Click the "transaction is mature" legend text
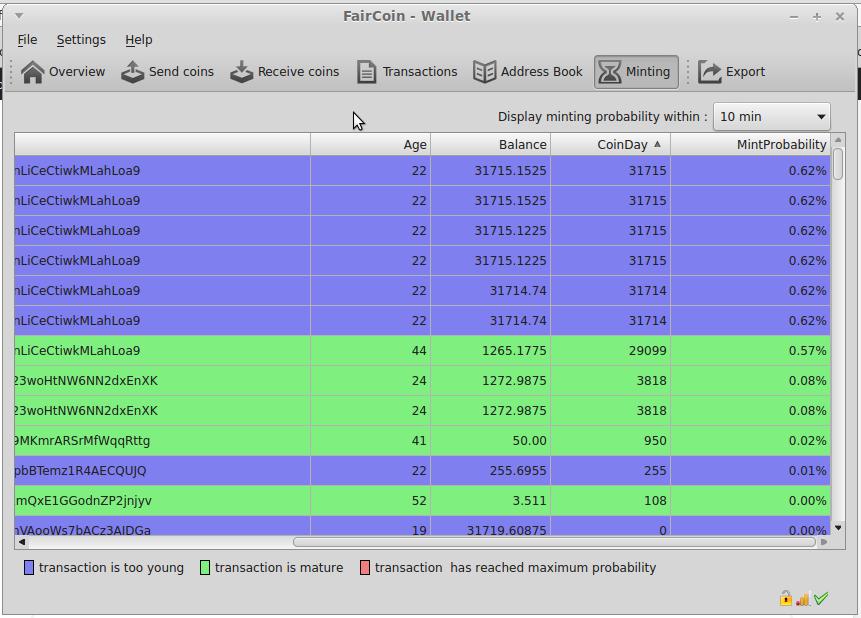This screenshot has width=861, height=618. tap(279, 567)
